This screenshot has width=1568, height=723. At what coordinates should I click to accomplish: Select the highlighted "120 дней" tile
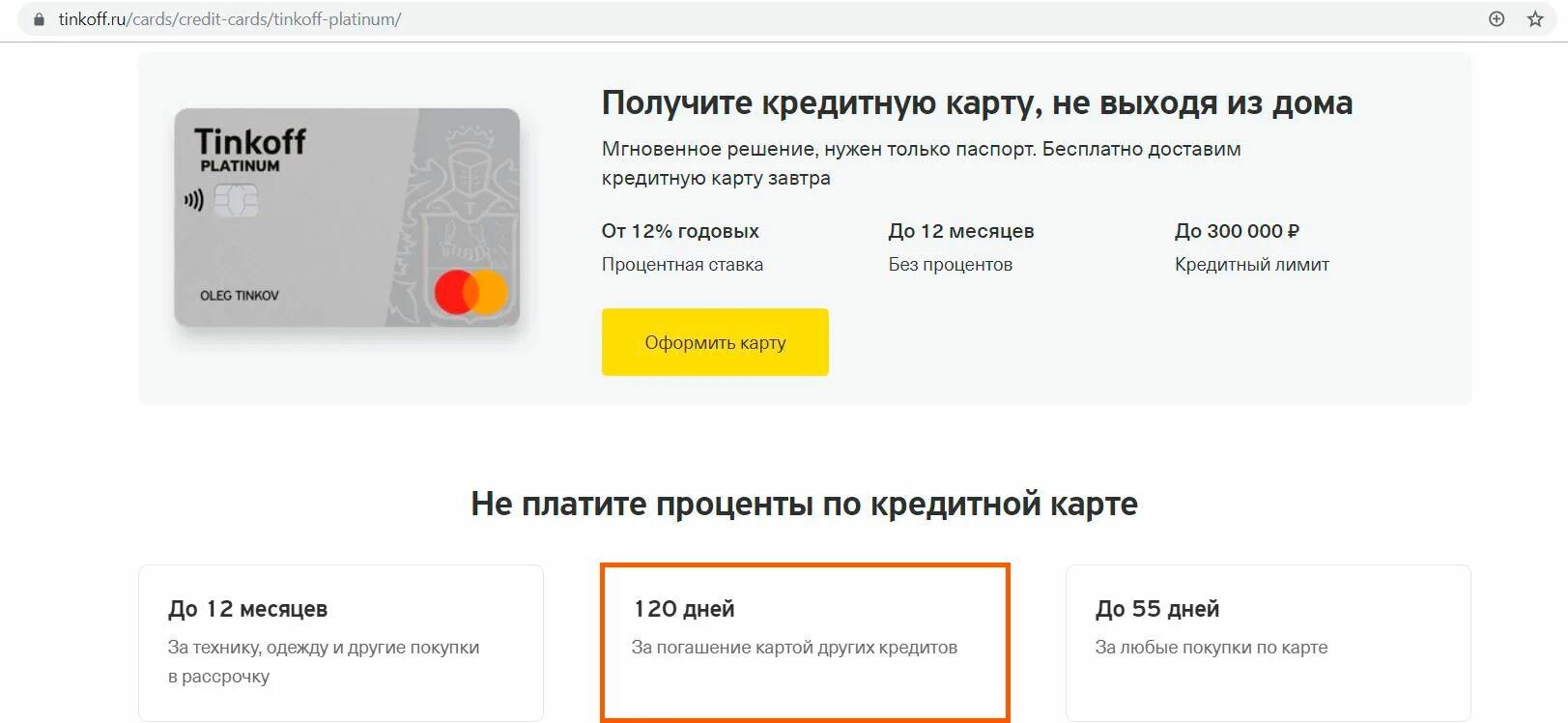[804, 642]
